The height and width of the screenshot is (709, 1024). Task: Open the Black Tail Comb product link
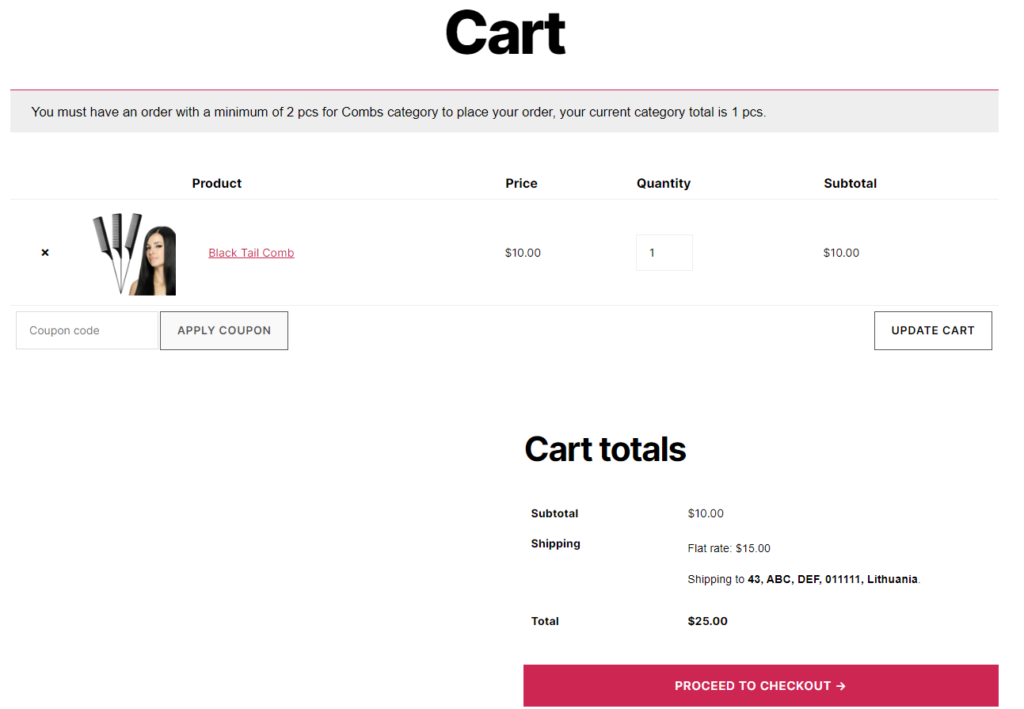coord(251,253)
